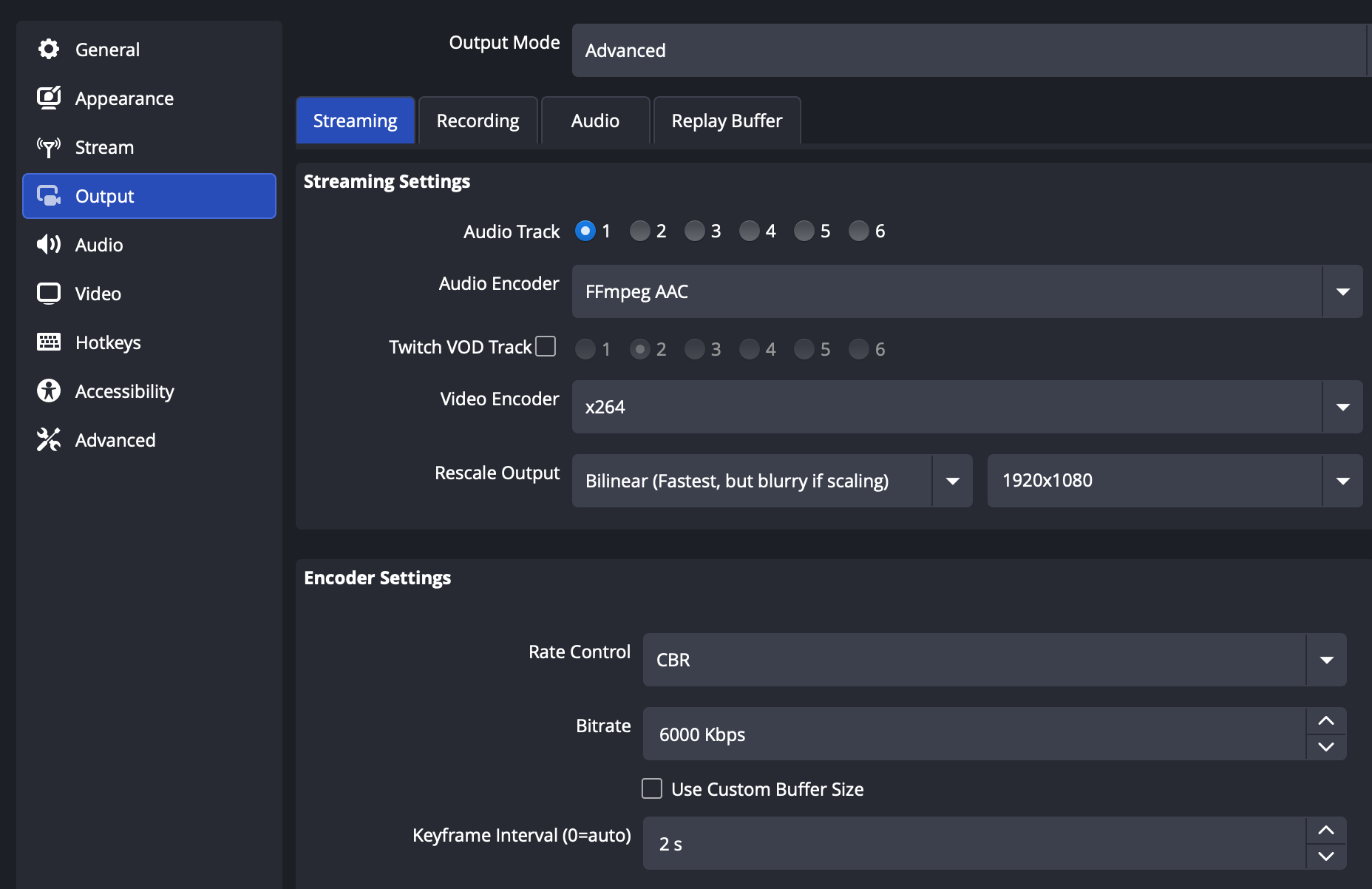Expand the Rate Control dropdown arrow
Viewport: 1372px width, 889px height.
click(x=1327, y=660)
